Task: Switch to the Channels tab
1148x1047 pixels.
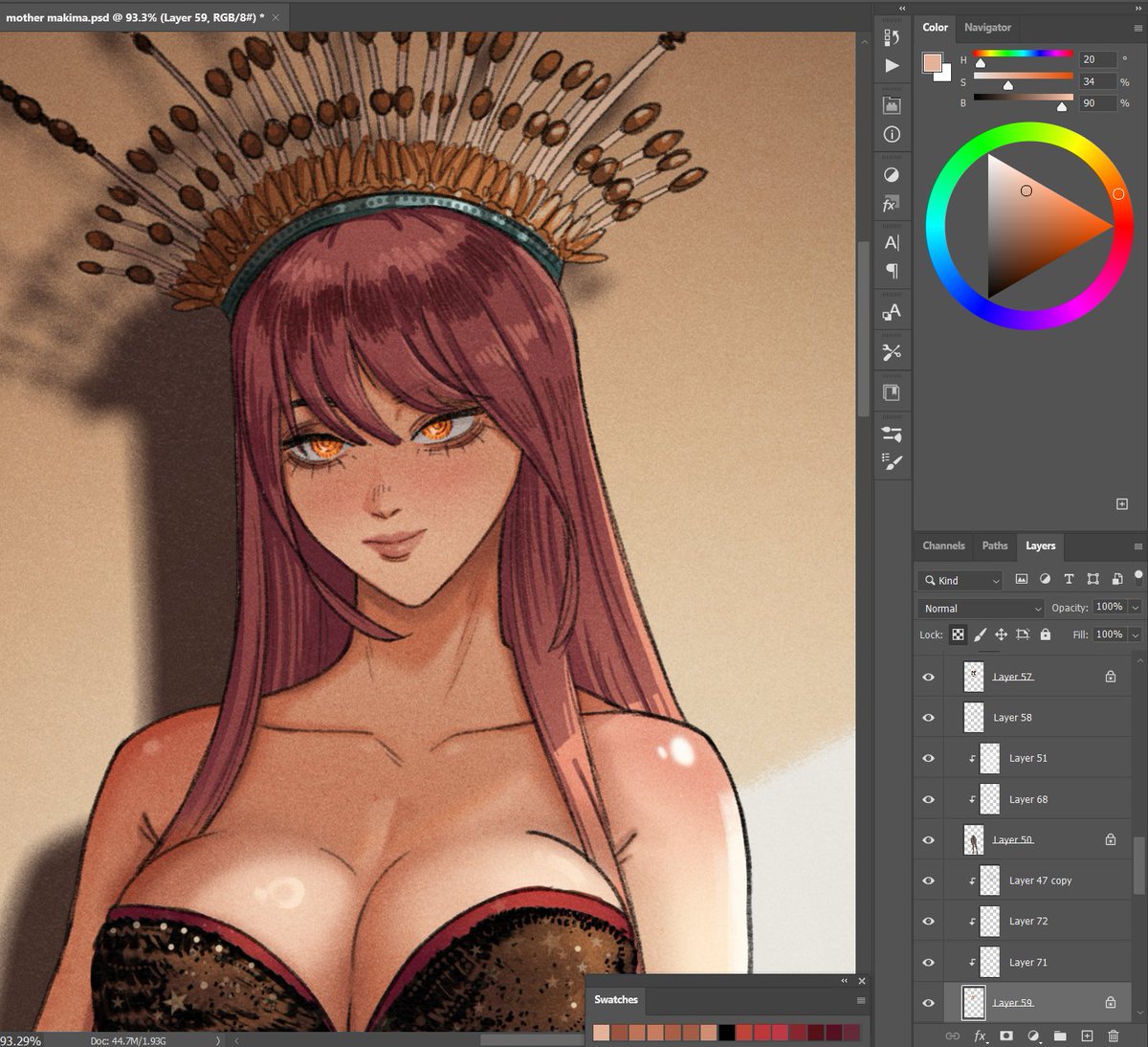Action: pyautogui.click(x=943, y=546)
